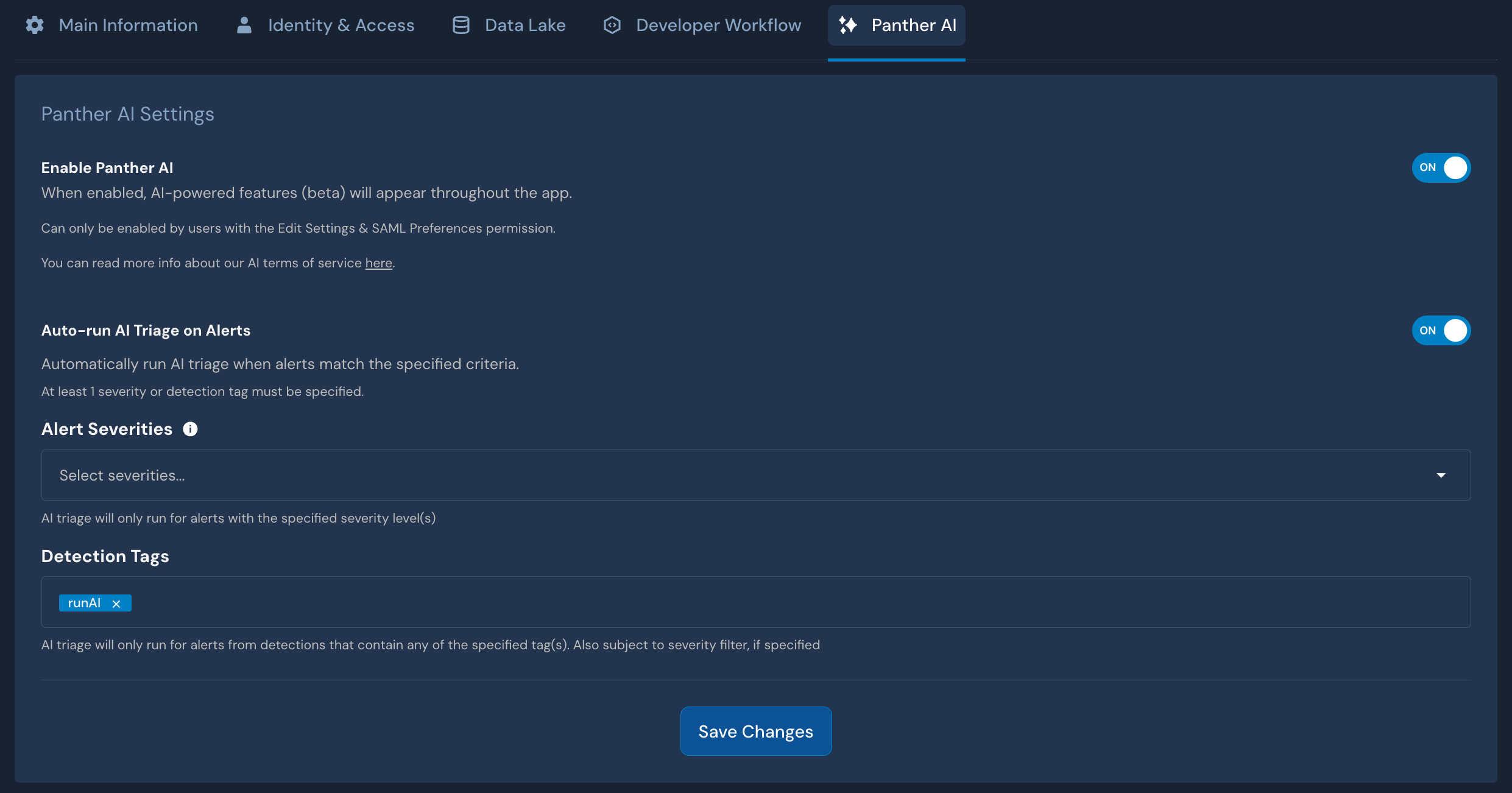Click the 'Automatically run AI triage' description
The width and height of the screenshot is (1512, 793).
pyautogui.click(x=280, y=364)
